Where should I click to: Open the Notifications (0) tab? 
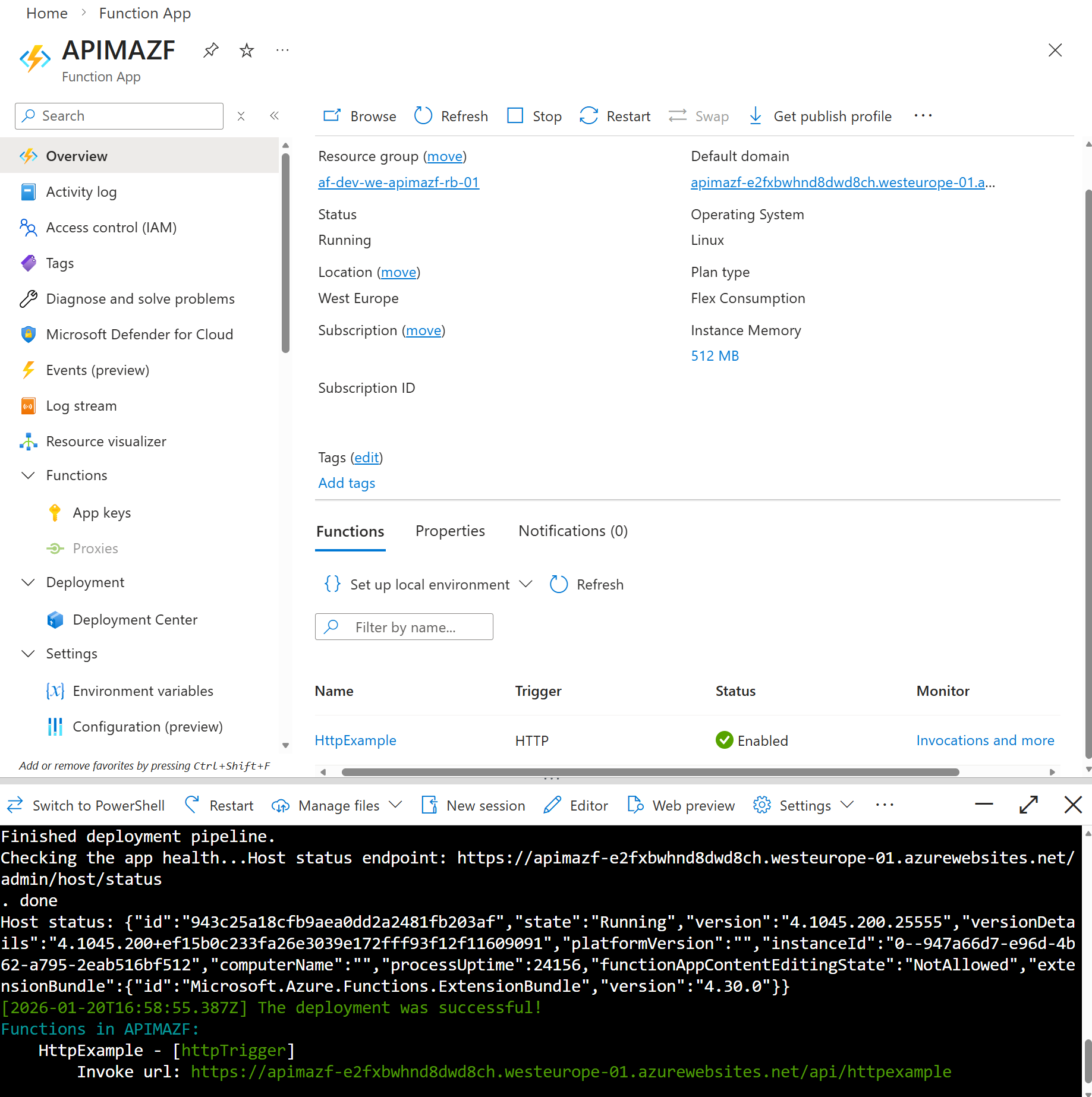[x=572, y=531]
